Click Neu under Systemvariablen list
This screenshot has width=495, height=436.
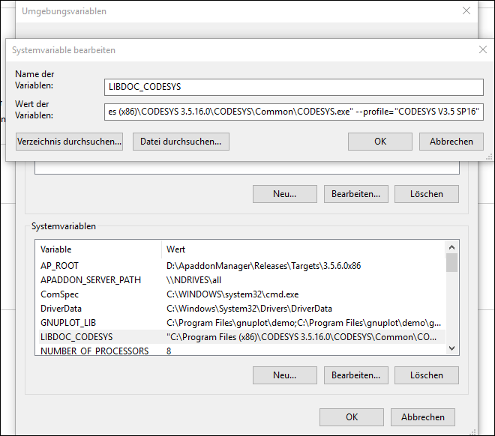coord(285,375)
